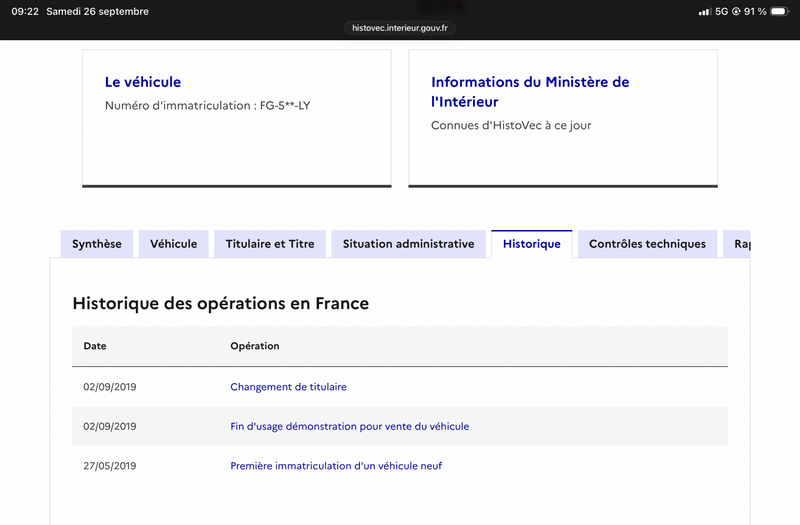Click Informations du Ministère de l'Intérieur heading
Image resolution: width=800 pixels, height=525 pixels.
coord(530,92)
